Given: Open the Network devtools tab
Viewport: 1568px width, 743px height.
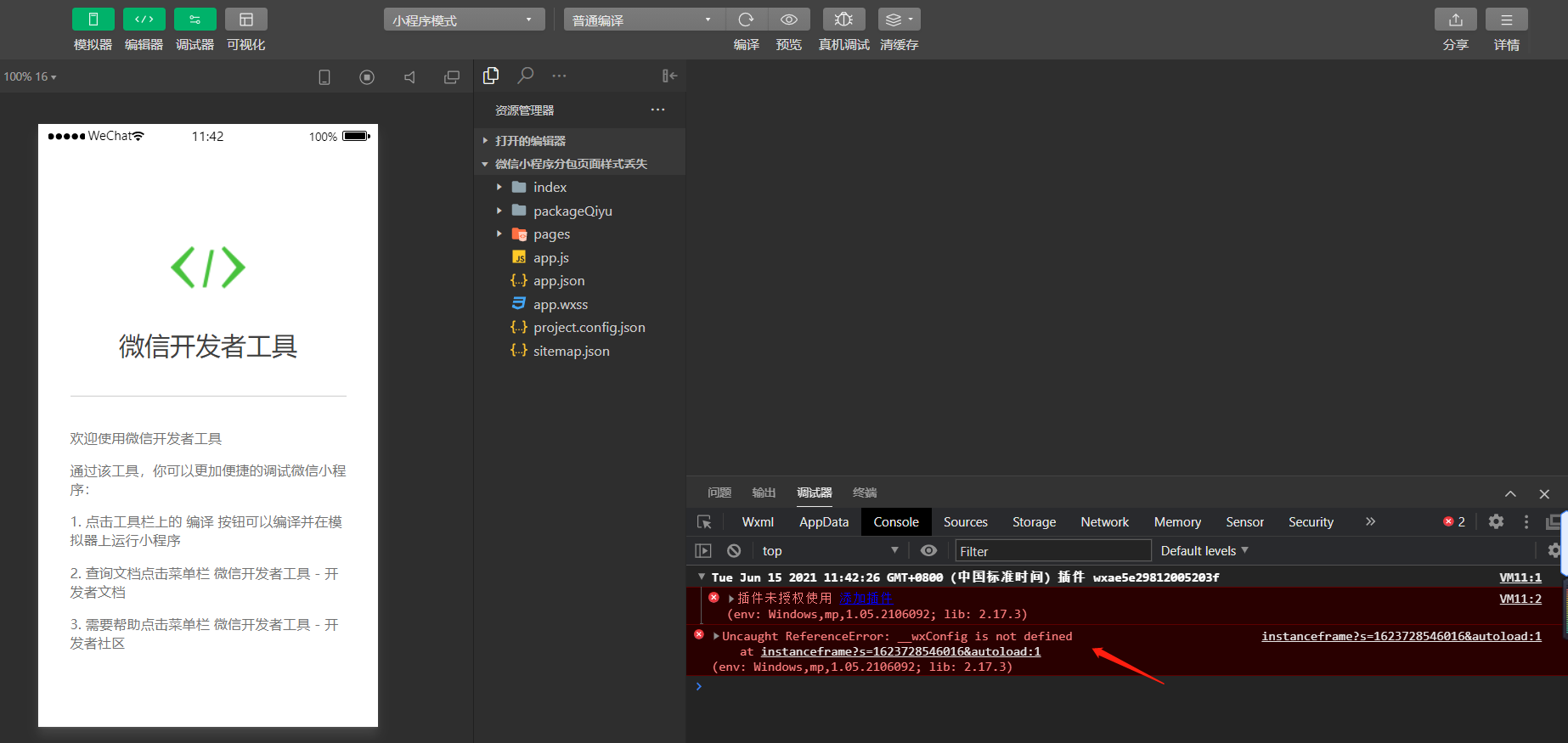Looking at the screenshot, I should pyautogui.click(x=1104, y=522).
